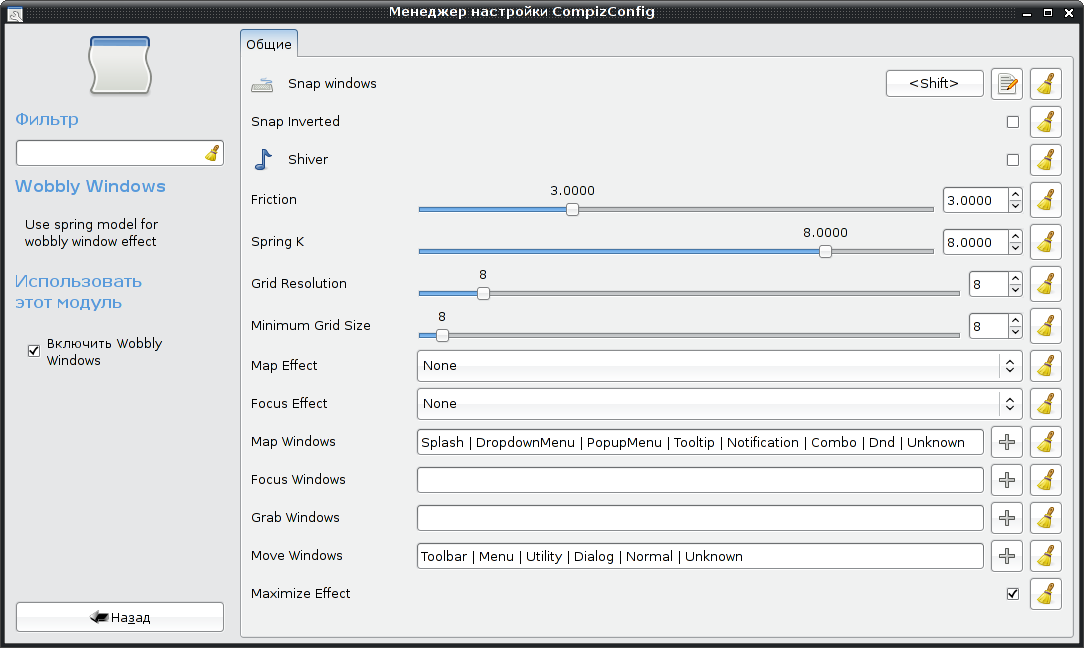Reset Snap windows setting with broom icon

(x=1045, y=84)
